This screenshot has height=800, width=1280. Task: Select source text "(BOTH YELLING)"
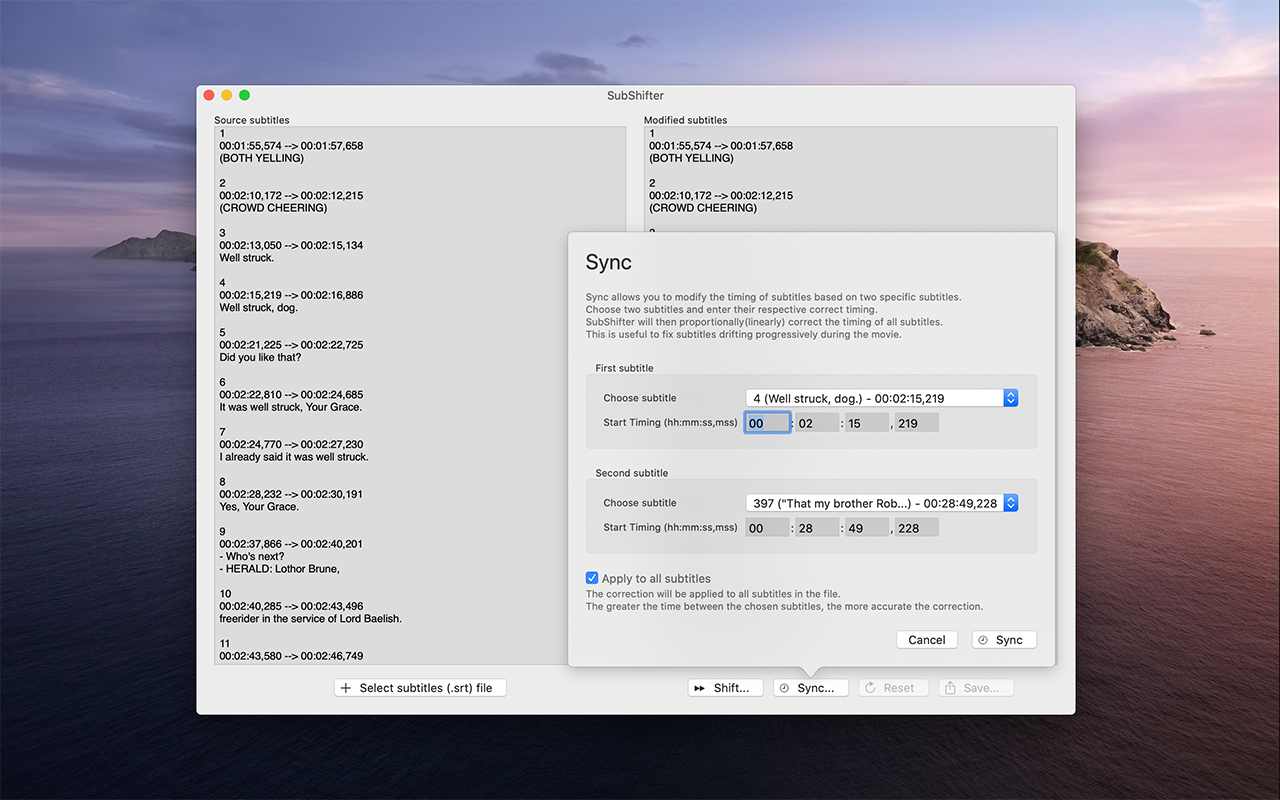point(261,158)
